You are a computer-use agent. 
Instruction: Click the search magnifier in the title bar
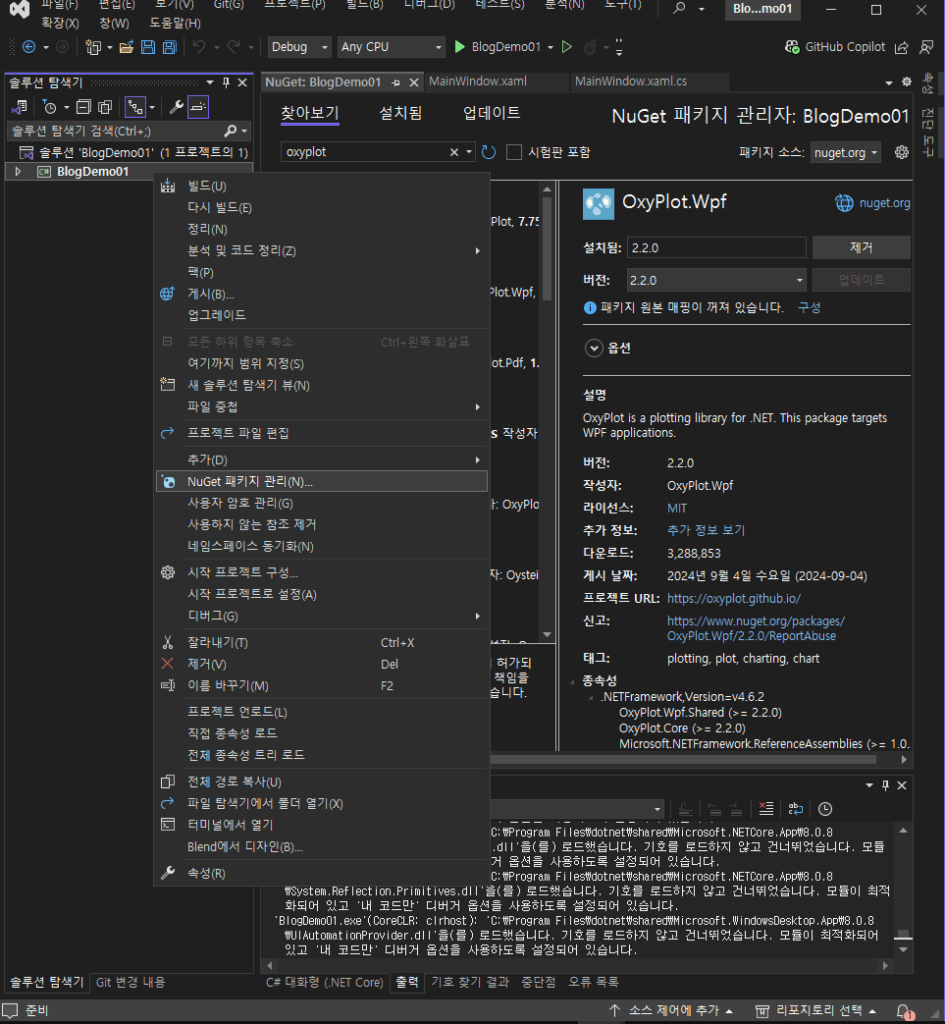tap(680, 8)
